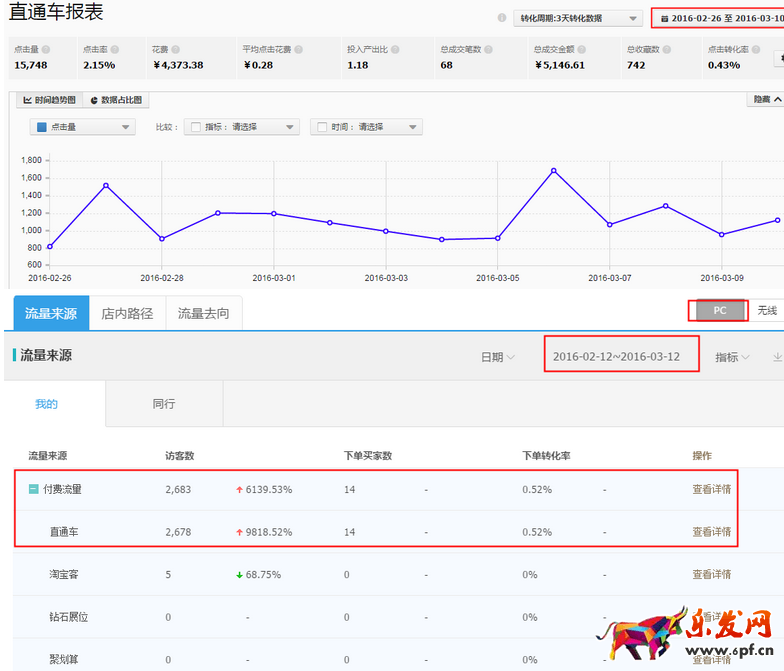Open the 转化周期 conversion period dropdown
Image resolution: width=784 pixels, height=671 pixels.
point(579,18)
